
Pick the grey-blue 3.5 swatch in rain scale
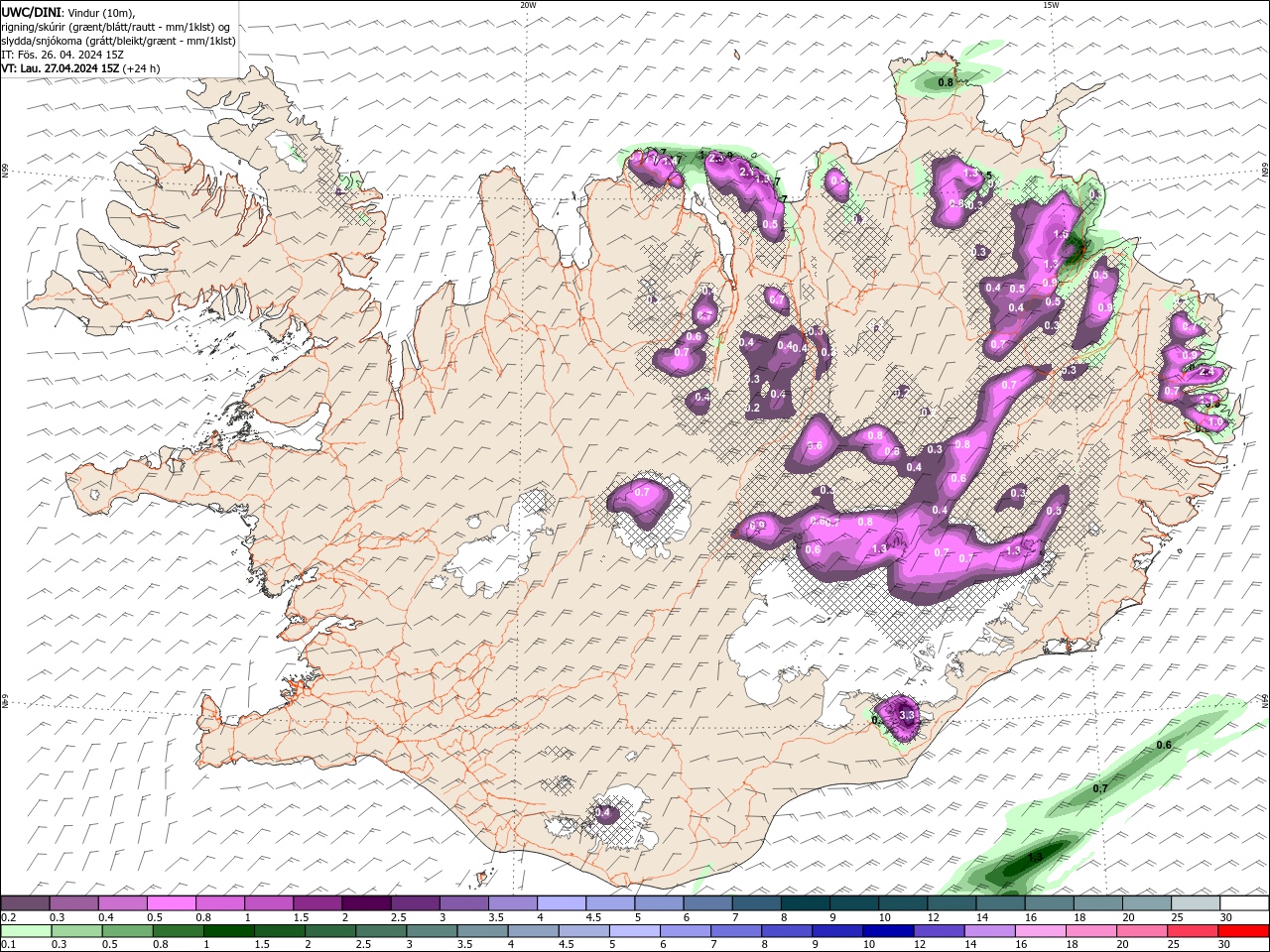tap(482, 931)
